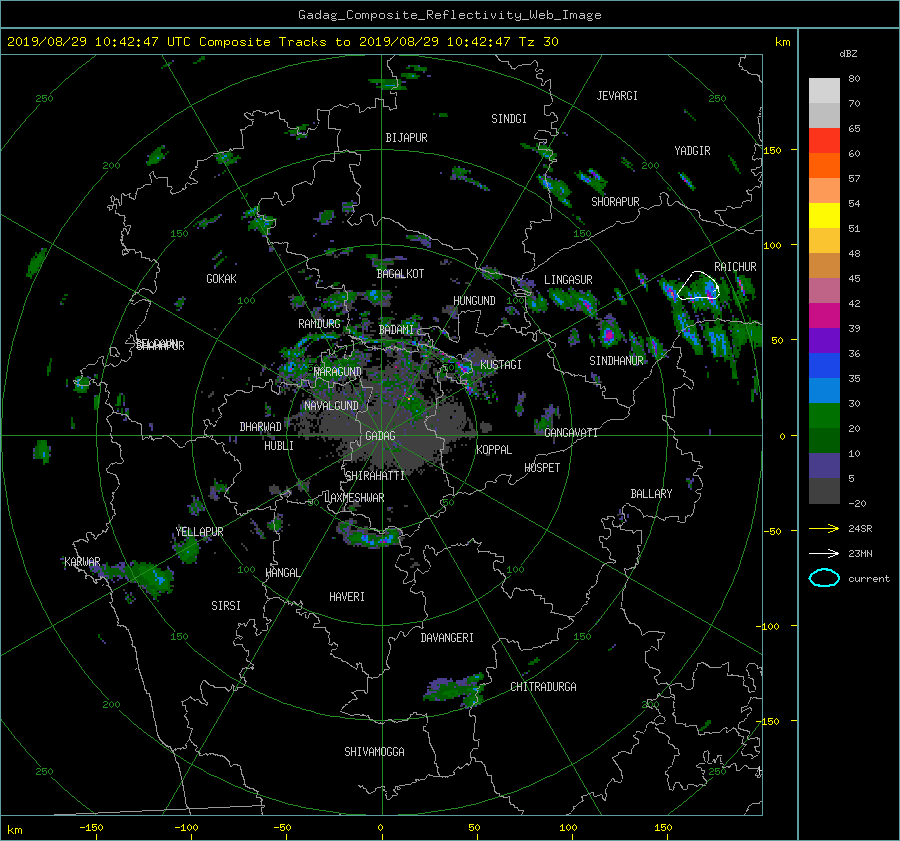Click the BIJAPUR city label
Screen dimensions: 900x841
pyautogui.click(x=406, y=138)
